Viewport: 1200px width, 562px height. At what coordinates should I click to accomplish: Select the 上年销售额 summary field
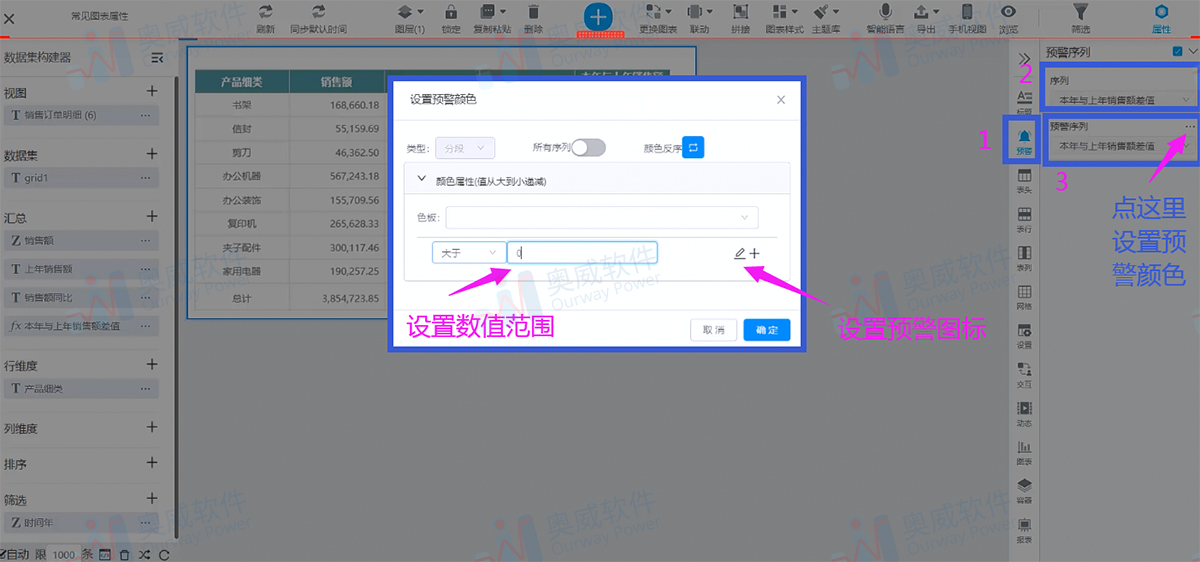(x=82, y=269)
